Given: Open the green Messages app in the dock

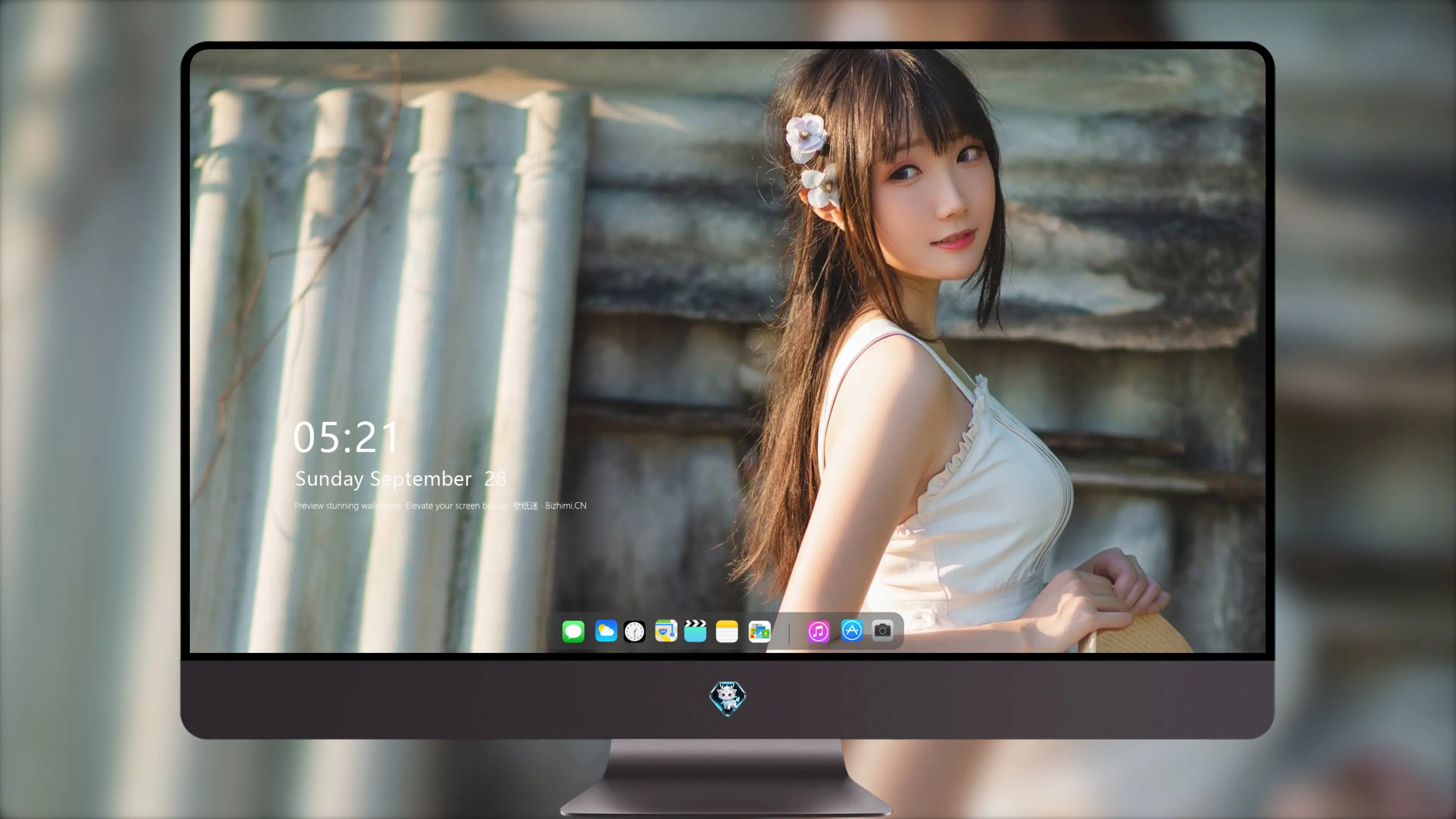Looking at the screenshot, I should (573, 631).
